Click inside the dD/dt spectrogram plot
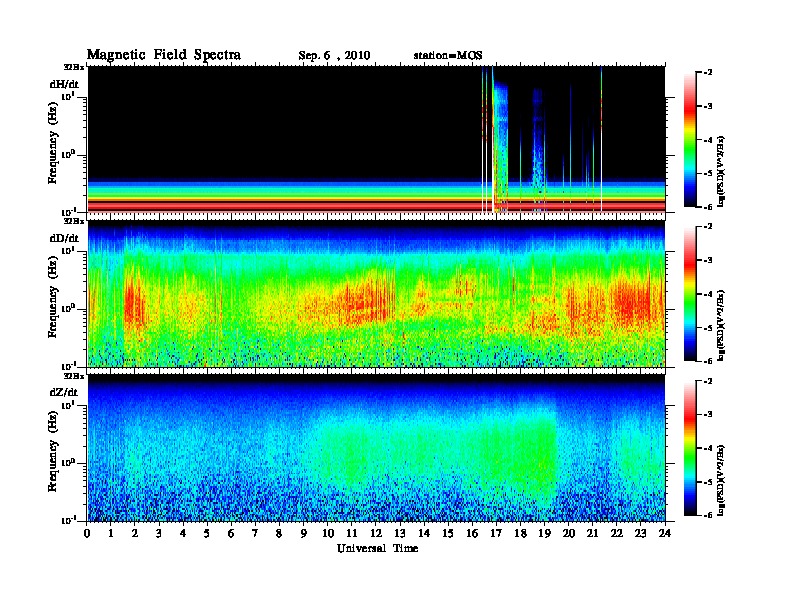Image resolution: width=792 pixels, height=612 pixels. (376, 293)
